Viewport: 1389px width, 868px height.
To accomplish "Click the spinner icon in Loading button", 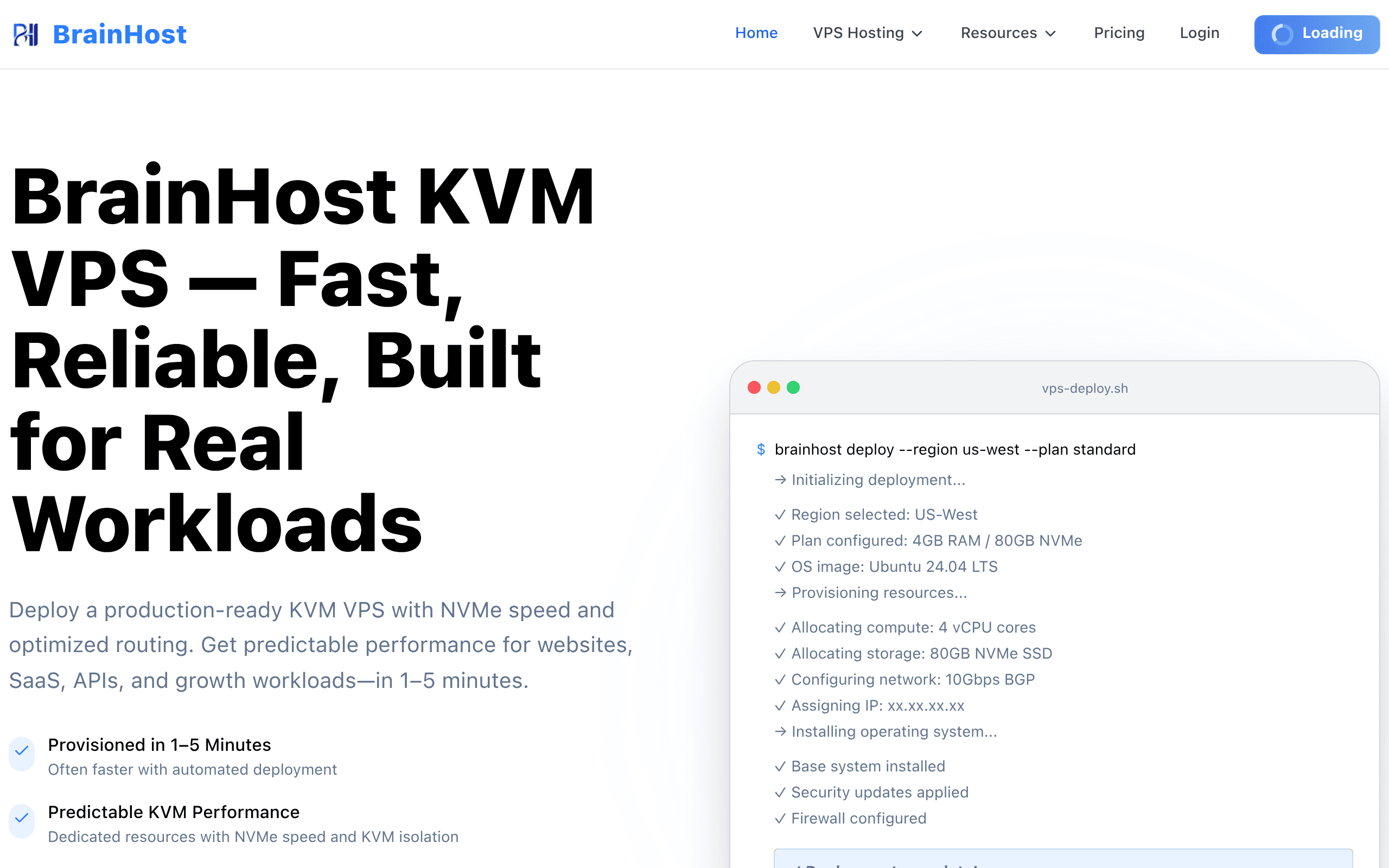I will (1282, 34).
